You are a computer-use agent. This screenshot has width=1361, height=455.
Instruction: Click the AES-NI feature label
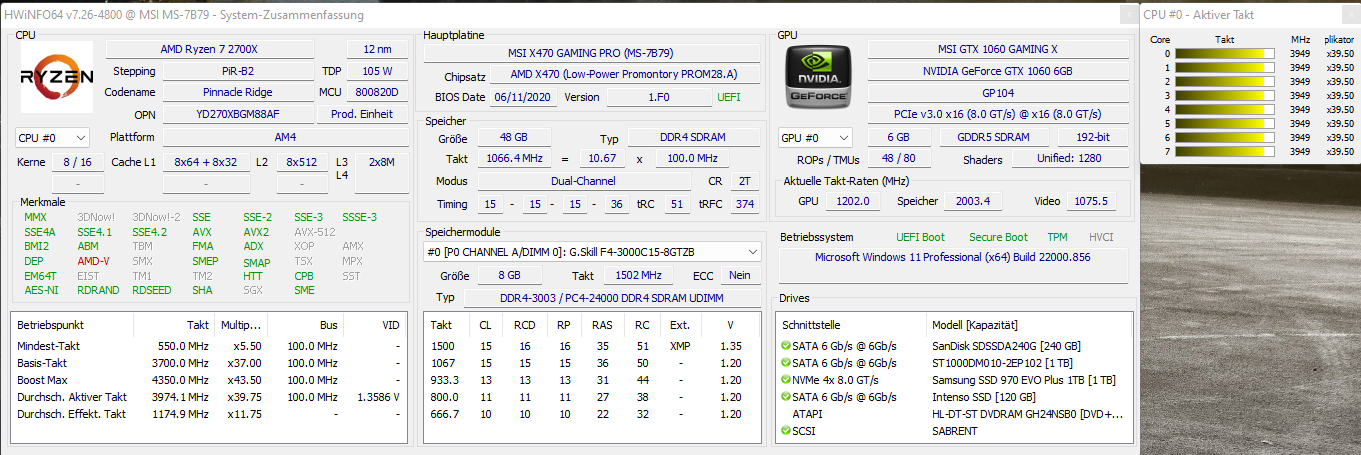[x=41, y=290]
